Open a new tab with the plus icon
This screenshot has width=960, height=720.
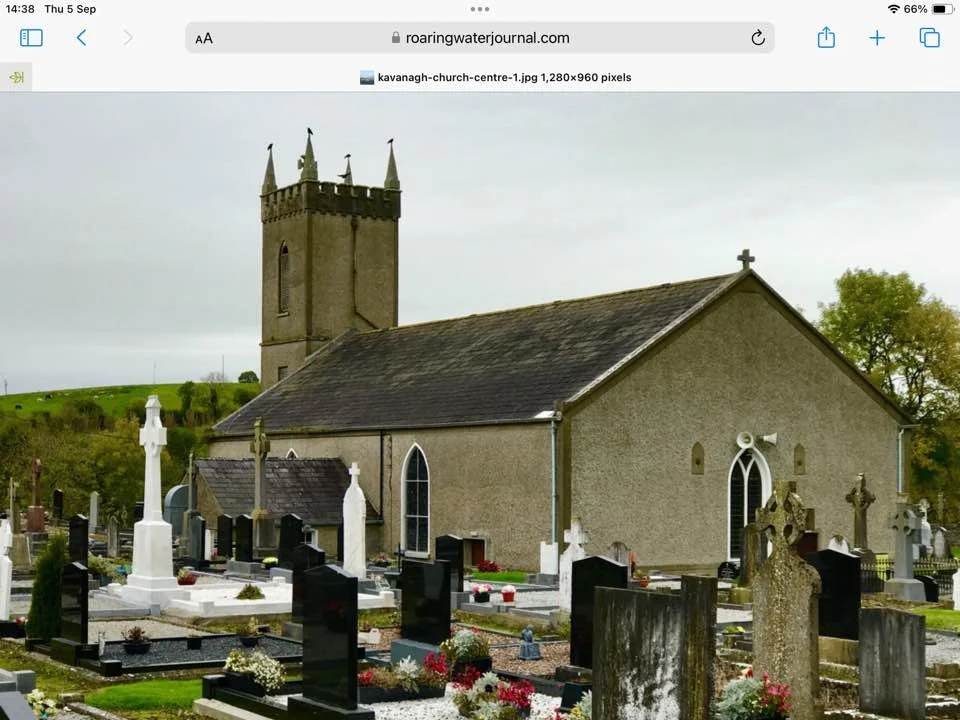pyautogui.click(x=877, y=37)
